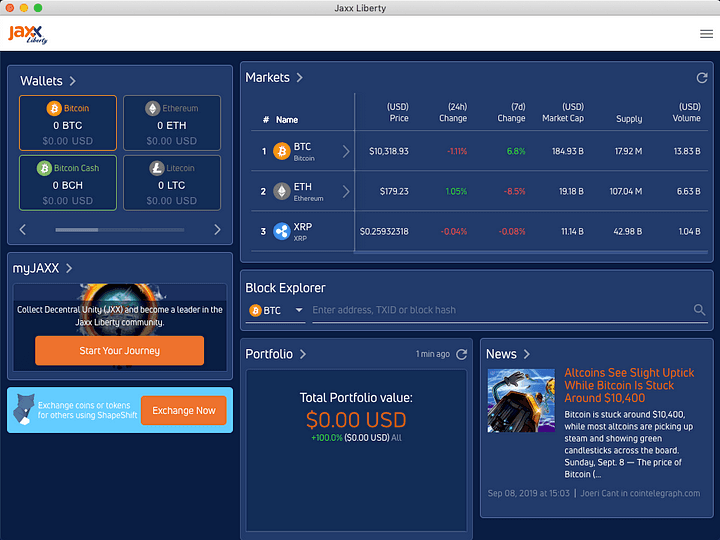Expand BTC market row details chevron

point(346,152)
